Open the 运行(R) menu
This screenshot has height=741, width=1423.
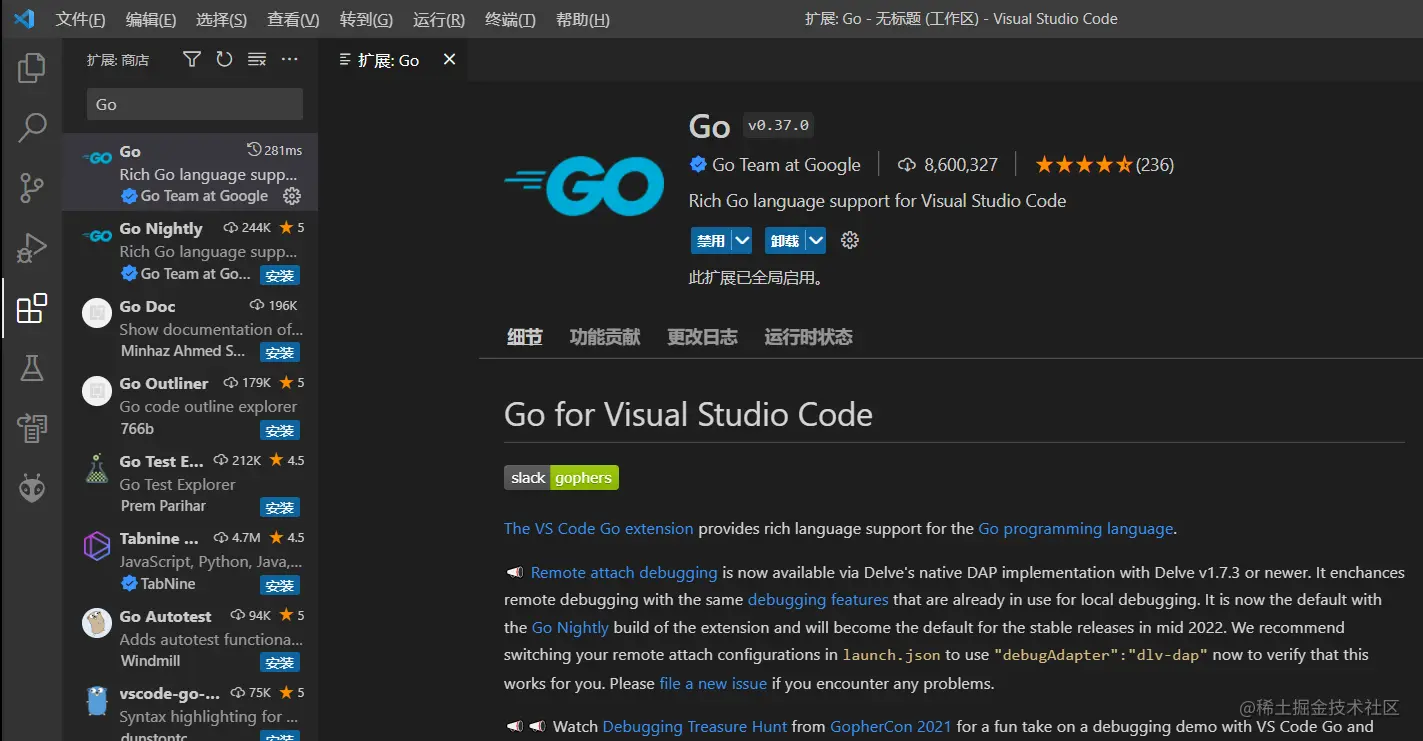coord(439,20)
